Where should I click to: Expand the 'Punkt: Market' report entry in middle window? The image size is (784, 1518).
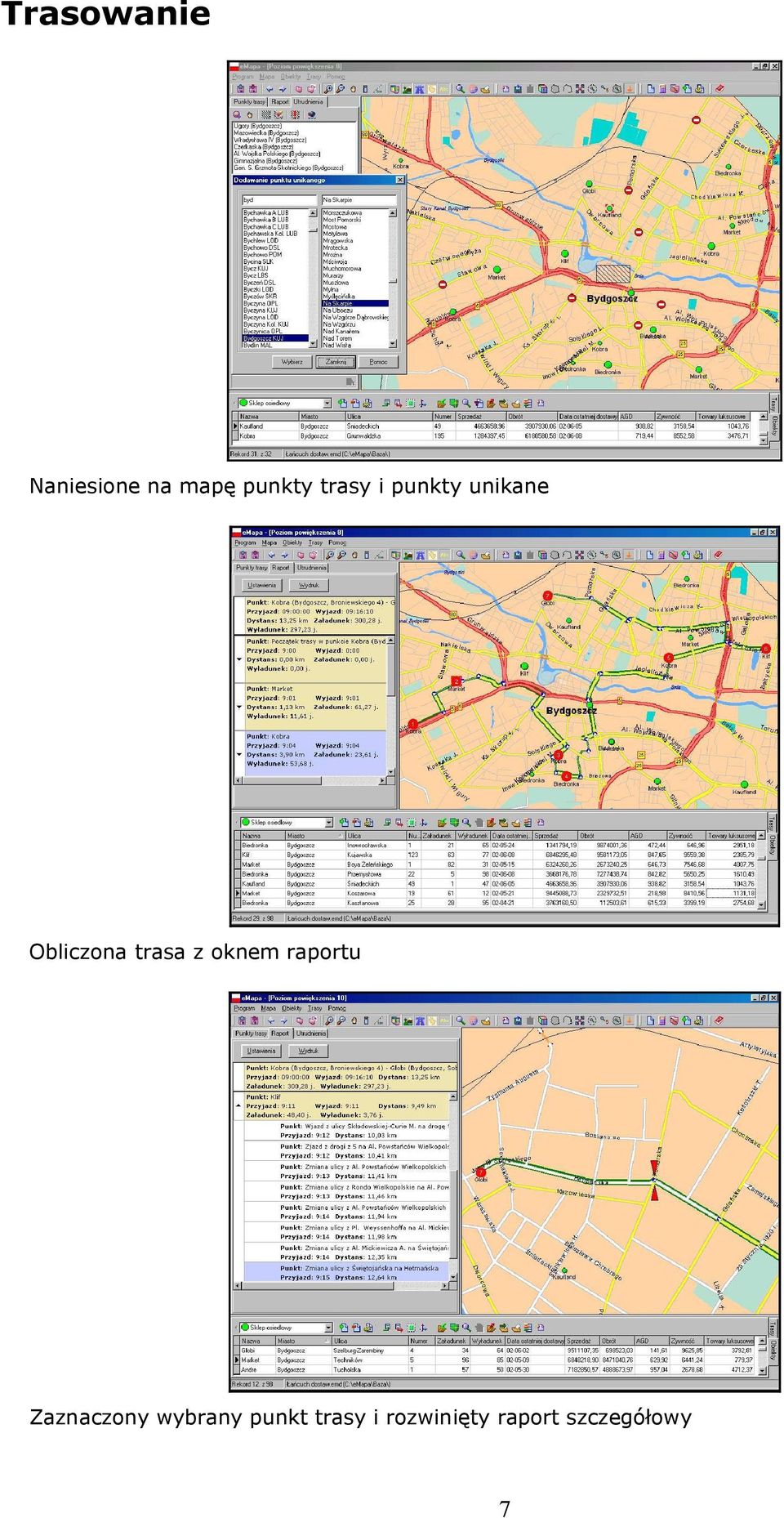click(239, 707)
